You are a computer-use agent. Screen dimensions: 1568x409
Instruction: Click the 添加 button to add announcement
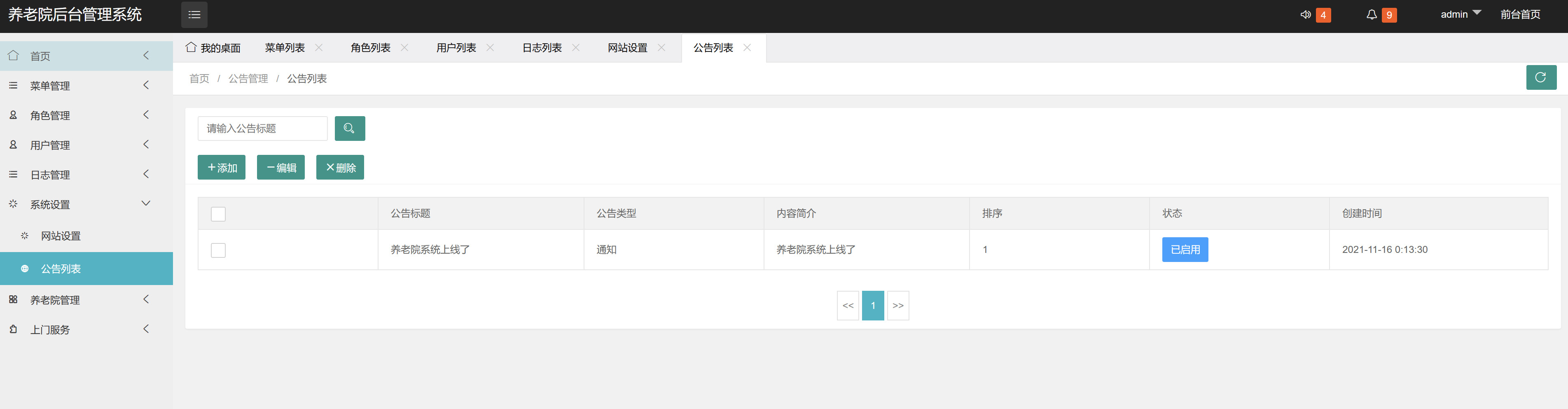point(221,167)
